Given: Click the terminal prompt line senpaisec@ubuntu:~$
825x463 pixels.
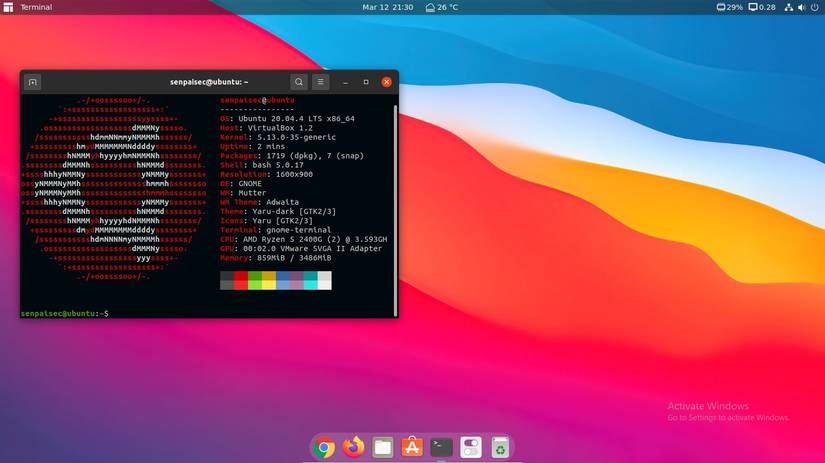Looking at the screenshot, I should 65,314.
